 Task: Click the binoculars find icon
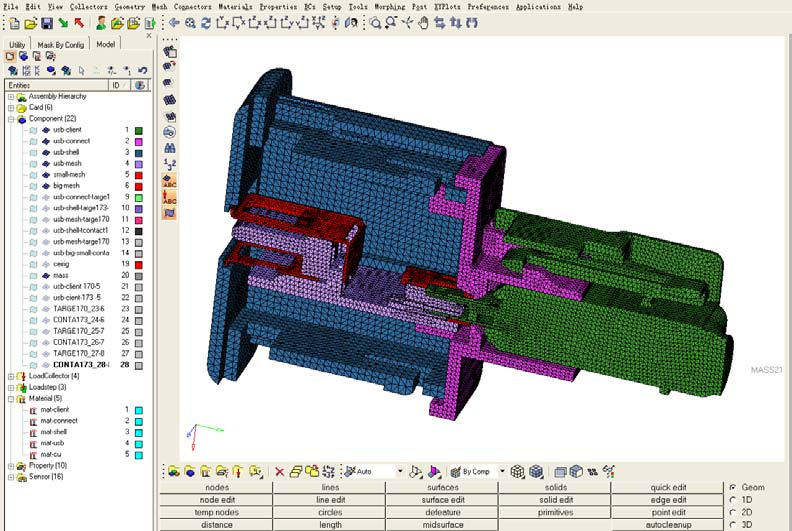[170, 148]
